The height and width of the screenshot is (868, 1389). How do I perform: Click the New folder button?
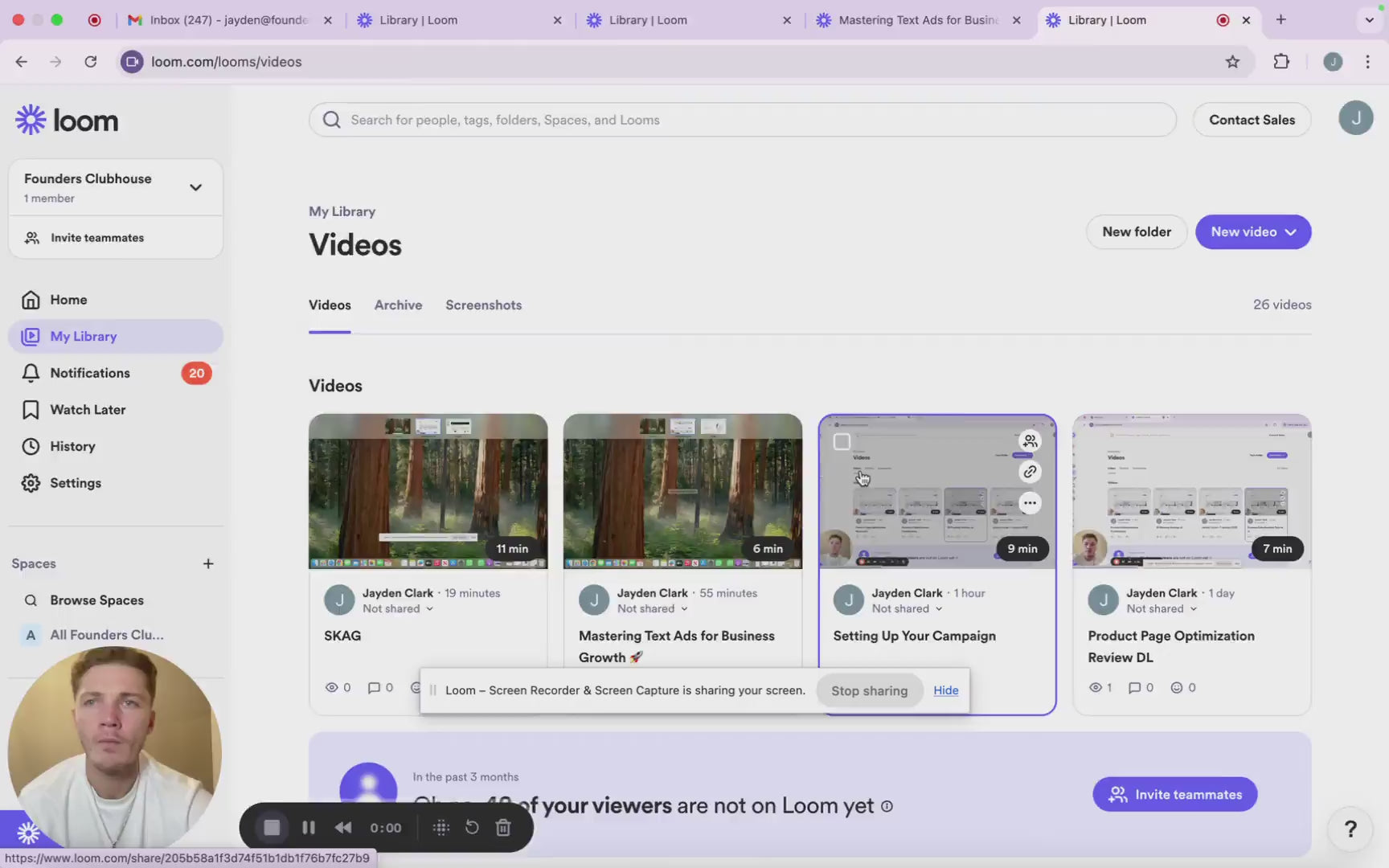pos(1136,232)
